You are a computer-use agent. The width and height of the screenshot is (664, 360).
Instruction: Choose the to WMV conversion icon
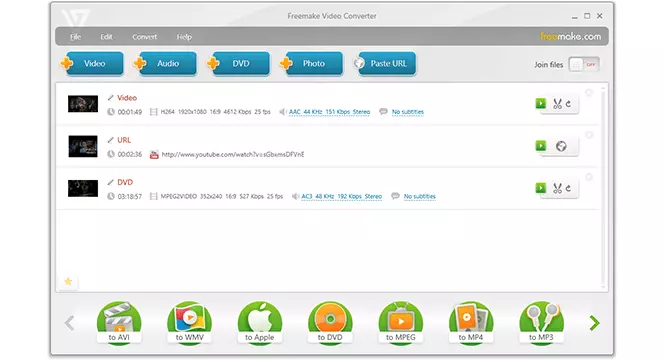click(189, 323)
